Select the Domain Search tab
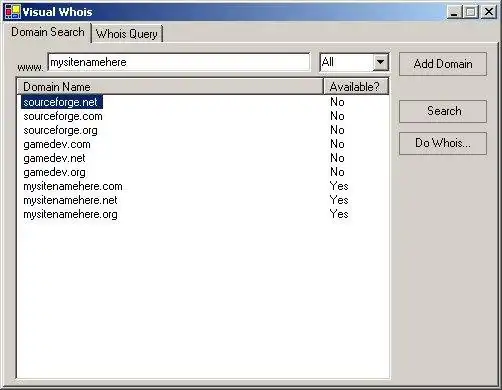Image resolution: width=502 pixels, height=390 pixels. click(x=48, y=32)
